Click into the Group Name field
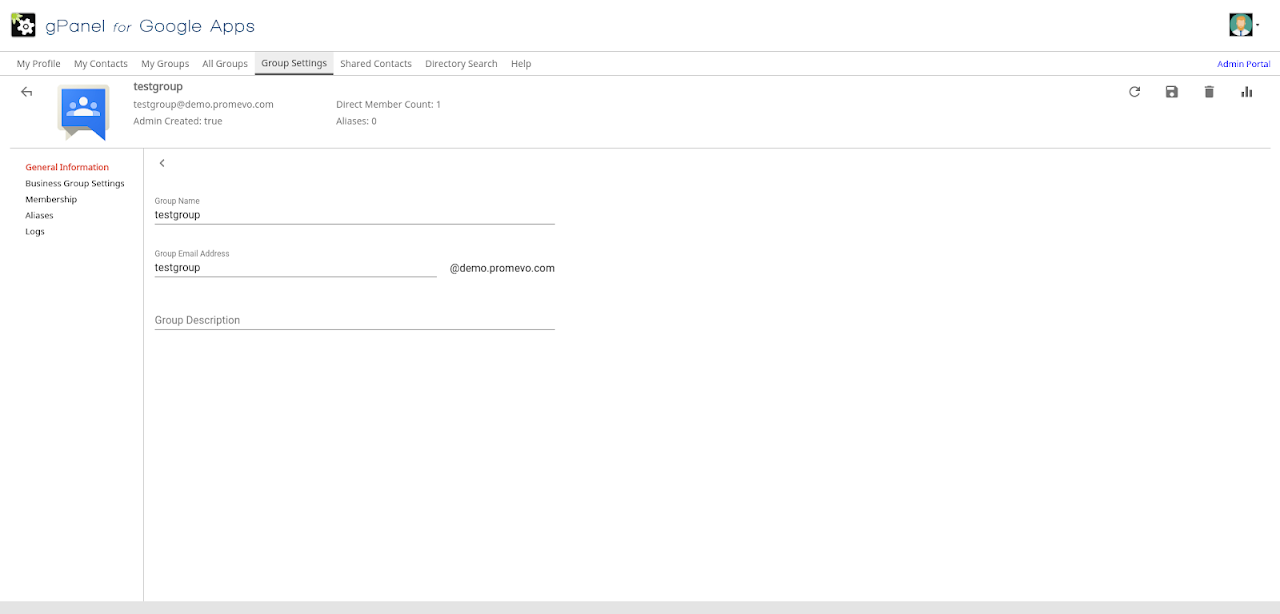The height and width of the screenshot is (614, 1280). coord(354,214)
